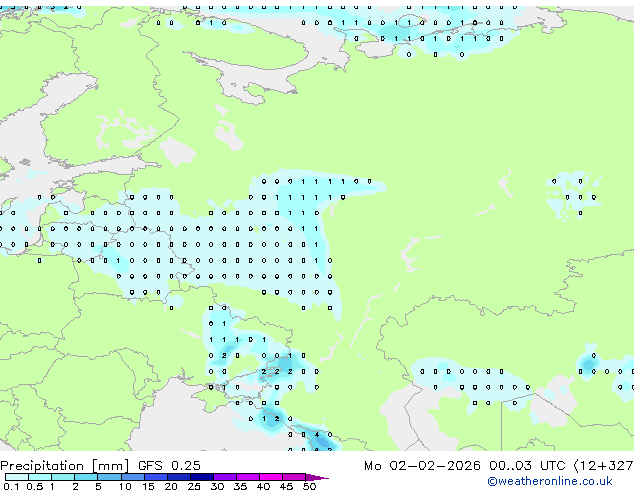634x490 pixels.
Task: Click the '25' legend scale value
Action: point(194,486)
